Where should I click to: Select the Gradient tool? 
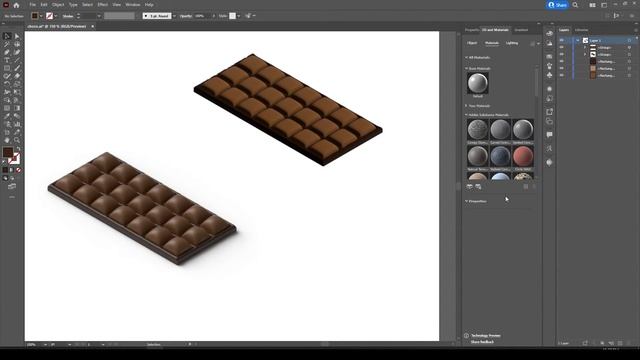coord(17,108)
